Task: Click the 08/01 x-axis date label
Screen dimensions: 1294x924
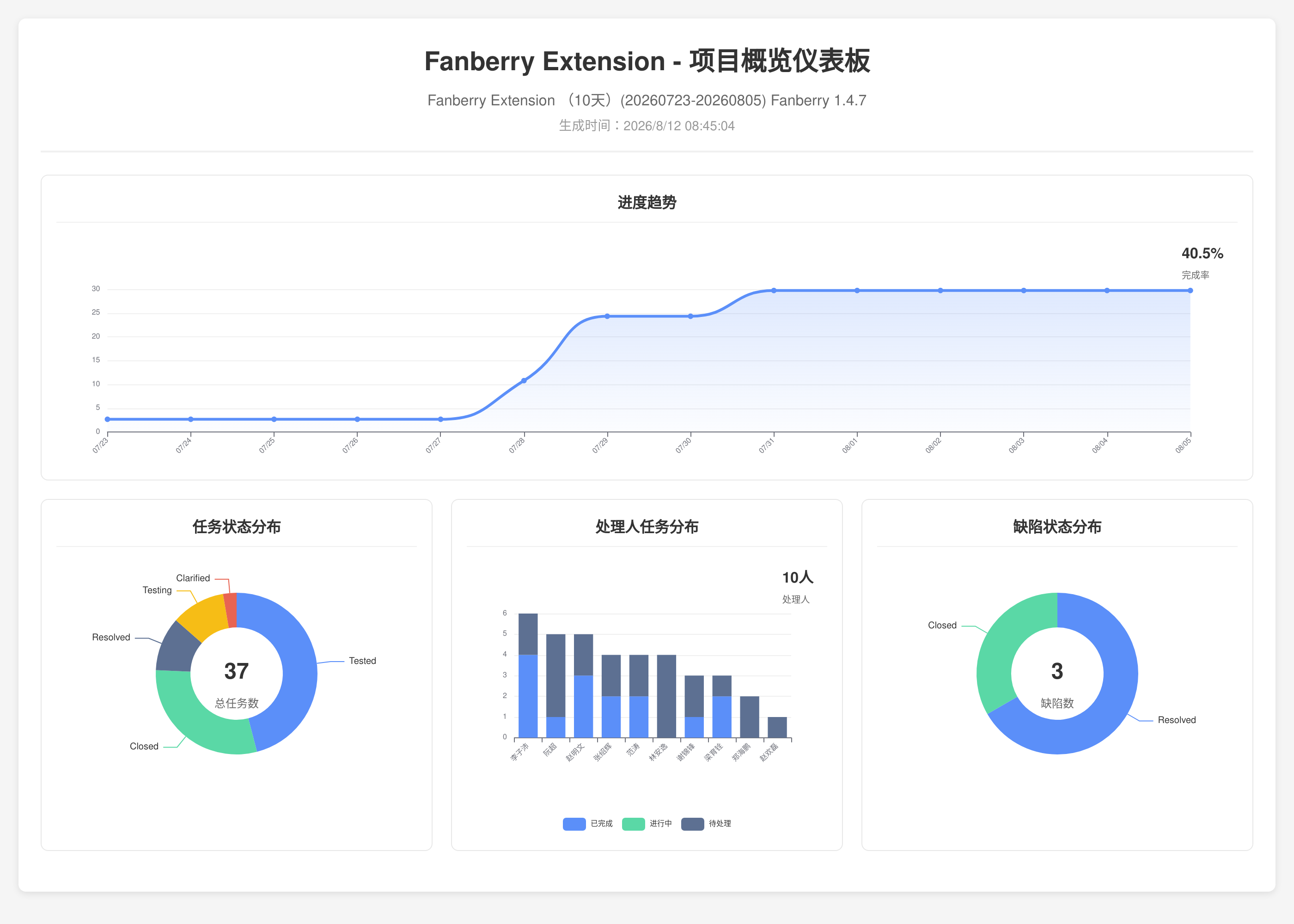Action: (x=849, y=445)
